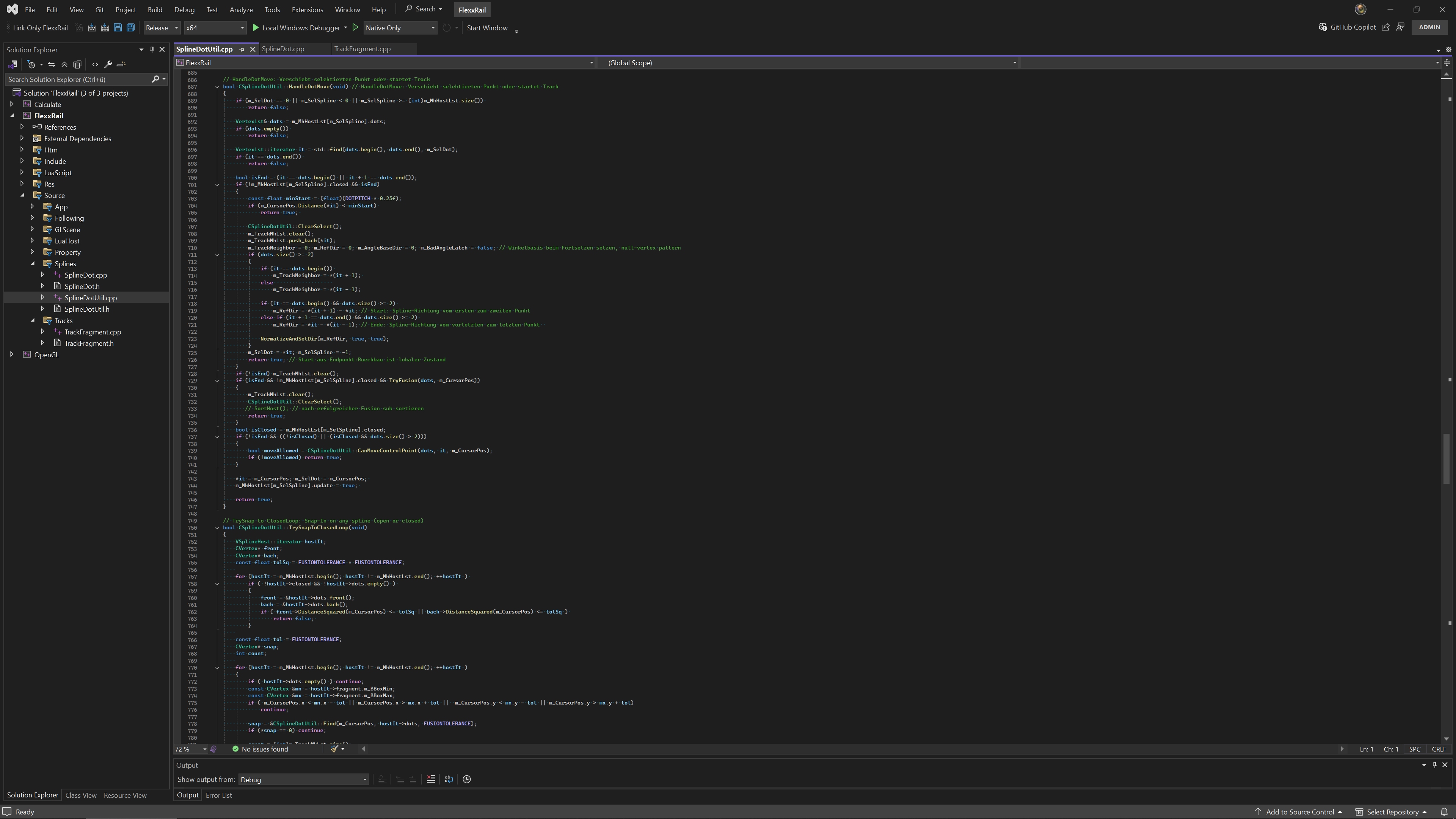The width and height of the screenshot is (1456, 819).
Task: Toggle auto-hide pin for Solution Explorer
Action: tap(152, 50)
